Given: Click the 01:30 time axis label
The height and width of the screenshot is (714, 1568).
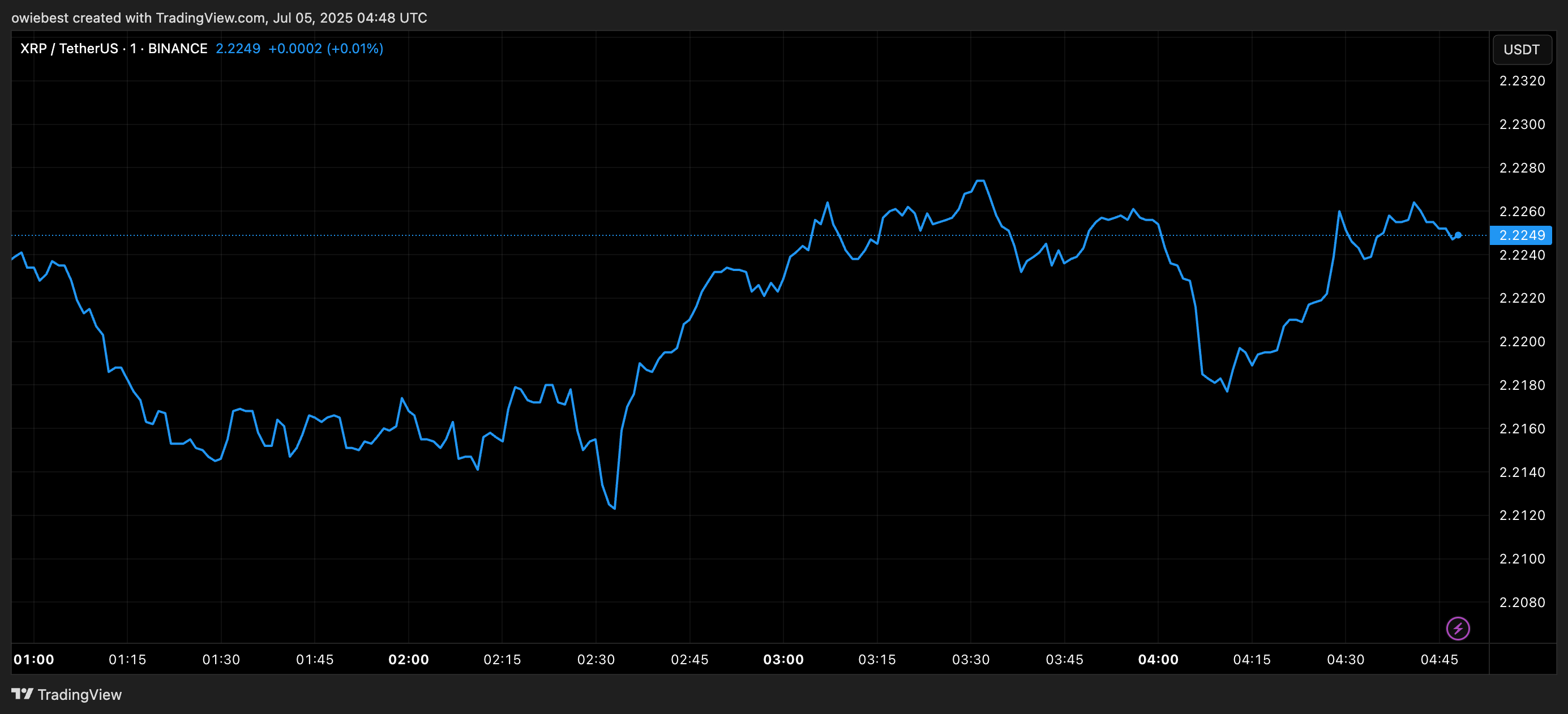Looking at the screenshot, I should pyautogui.click(x=221, y=659).
